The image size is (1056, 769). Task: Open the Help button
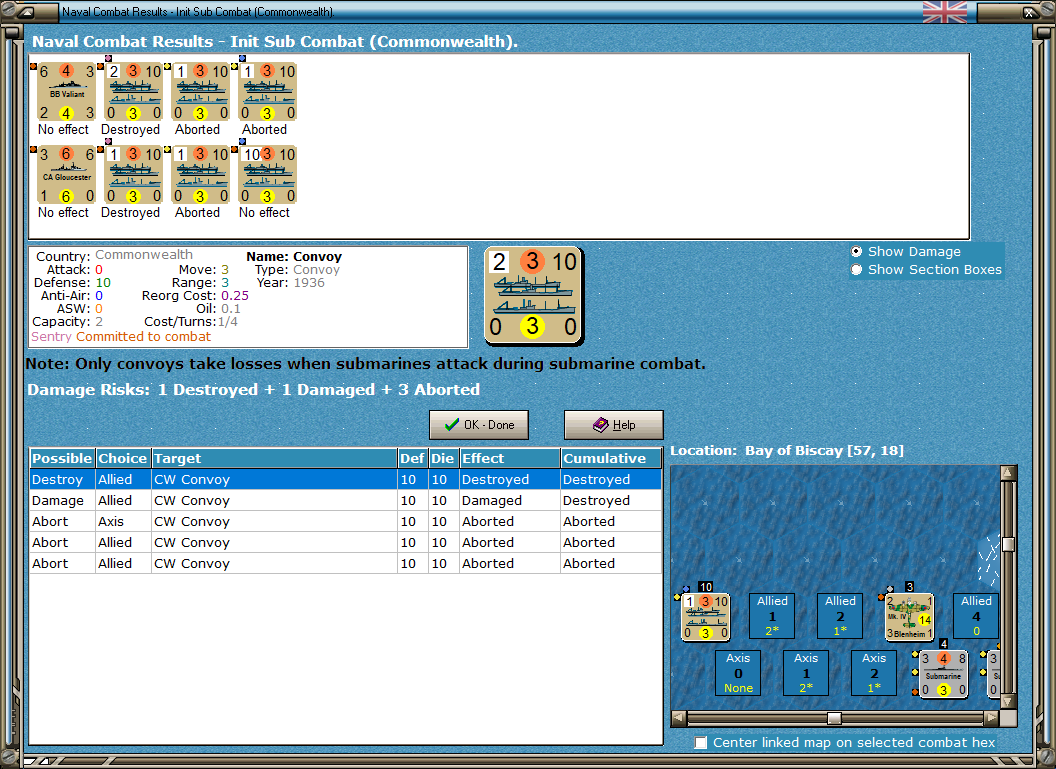click(x=614, y=425)
